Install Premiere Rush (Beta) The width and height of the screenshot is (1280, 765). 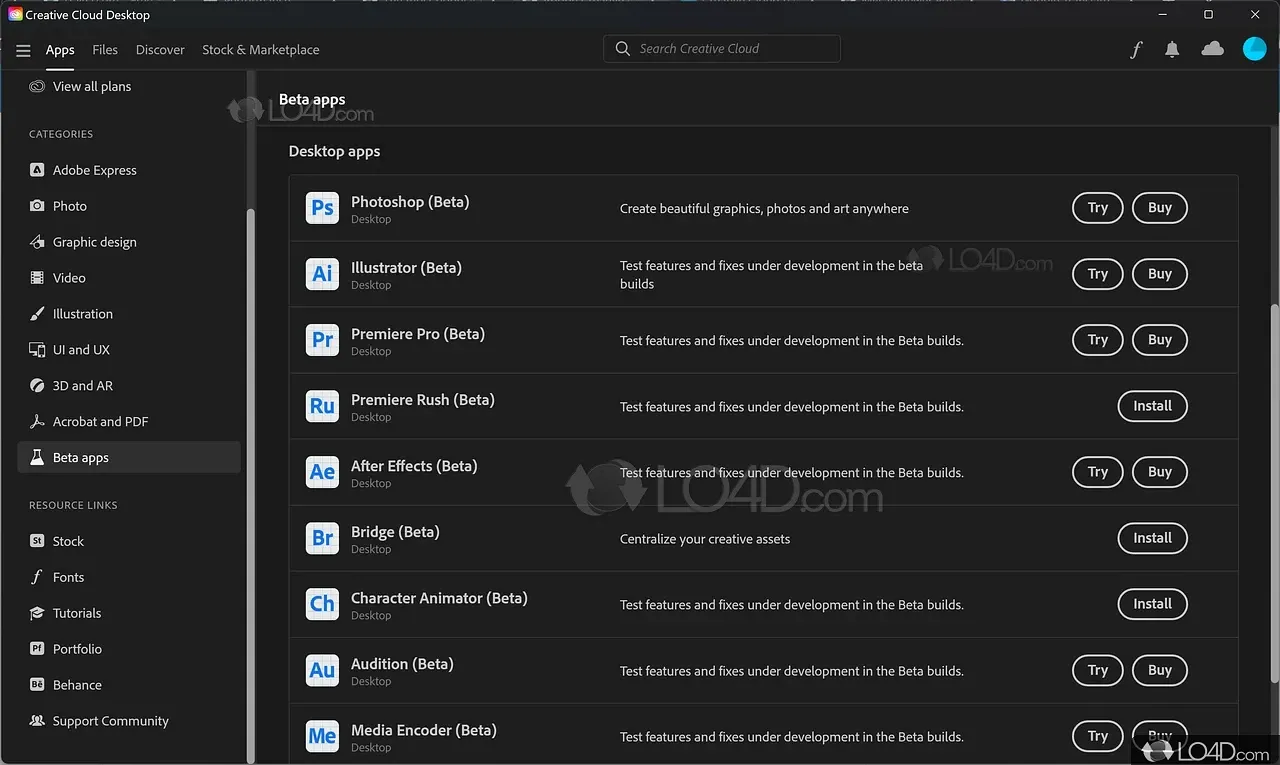click(x=1152, y=406)
